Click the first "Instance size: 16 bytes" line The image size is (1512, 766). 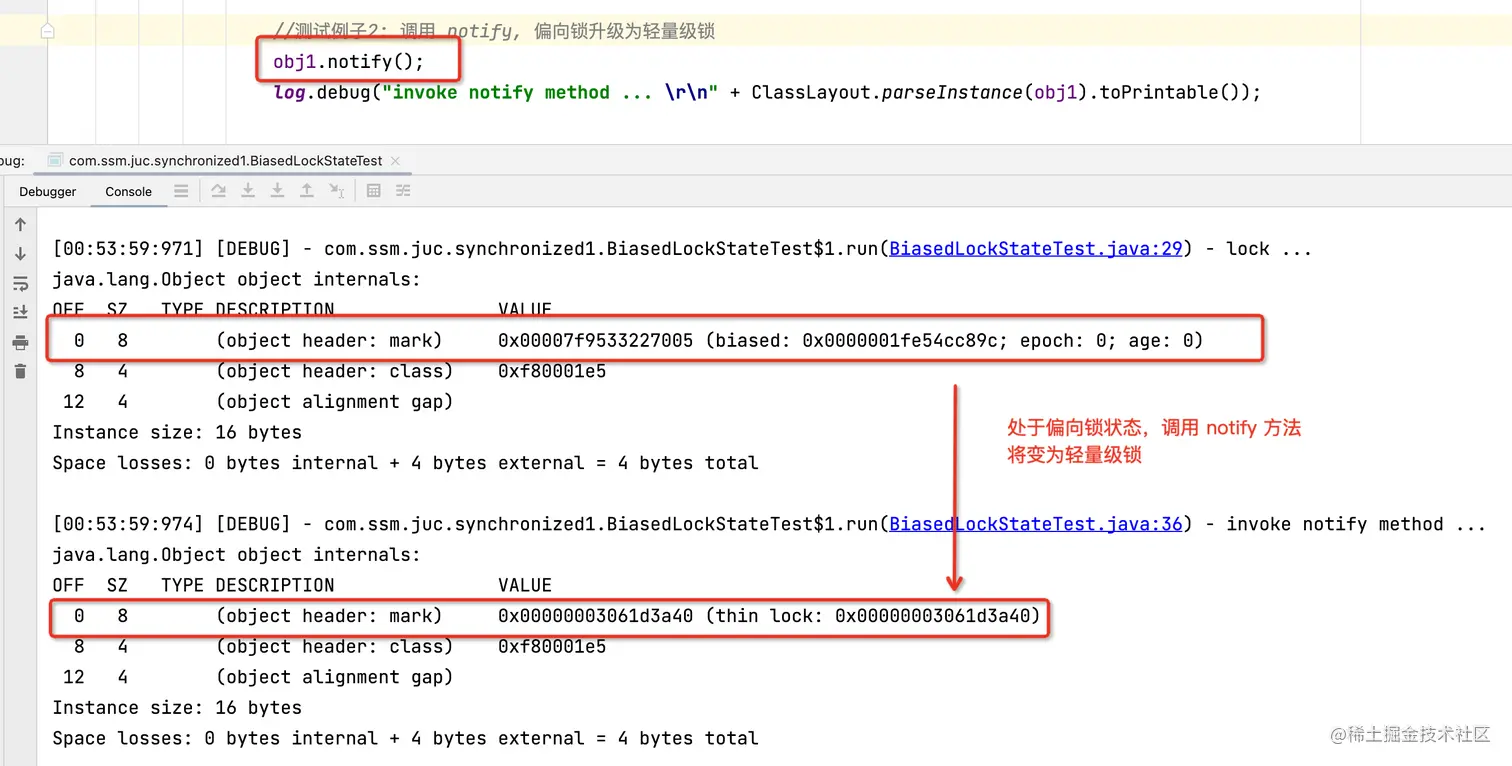tap(177, 432)
